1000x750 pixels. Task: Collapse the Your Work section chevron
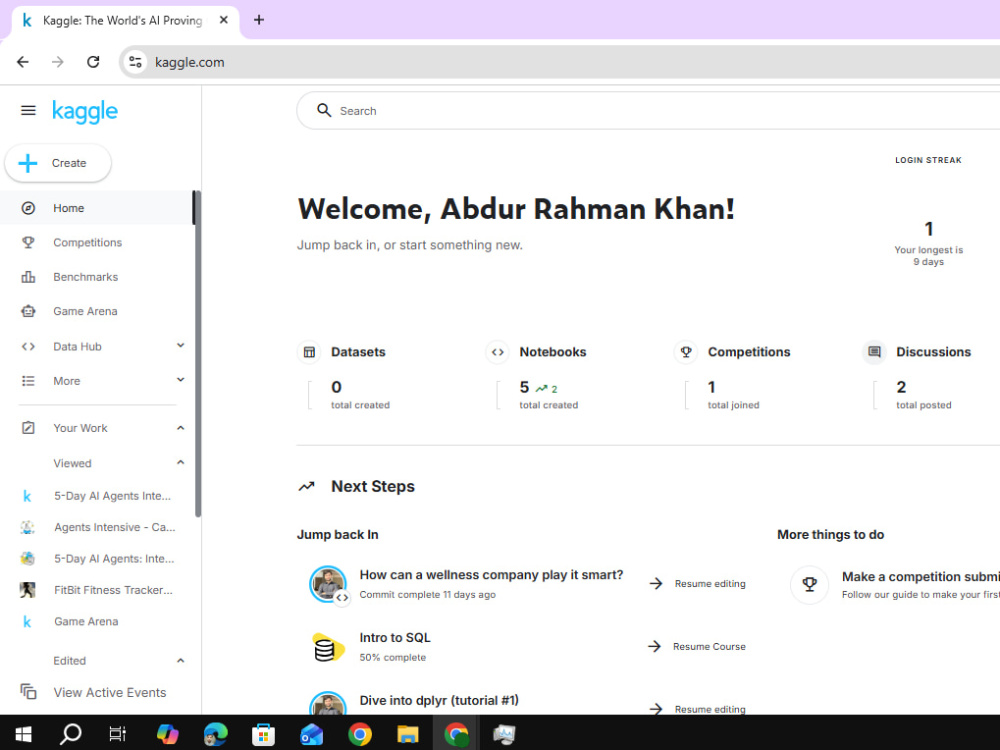[x=180, y=428]
